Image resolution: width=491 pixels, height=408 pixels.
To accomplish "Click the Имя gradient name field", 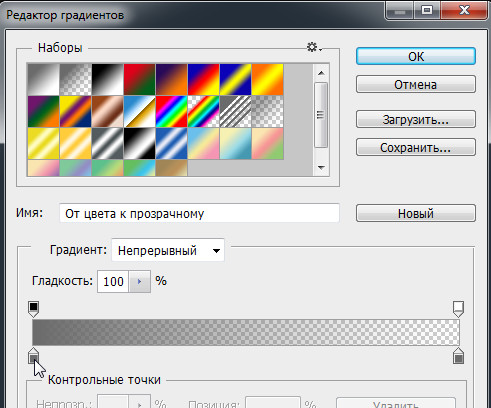I will click(x=199, y=213).
